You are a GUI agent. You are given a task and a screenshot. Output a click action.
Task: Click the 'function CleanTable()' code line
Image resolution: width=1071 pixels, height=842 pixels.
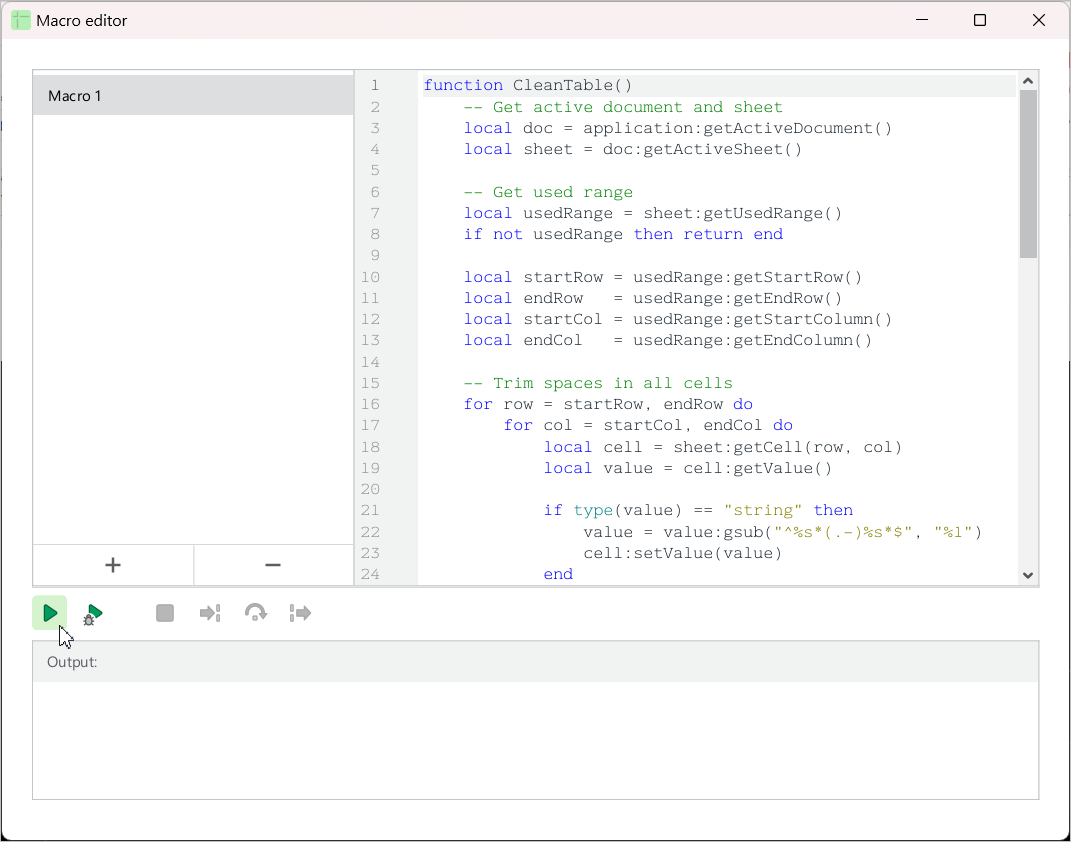(x=527, y=85)
